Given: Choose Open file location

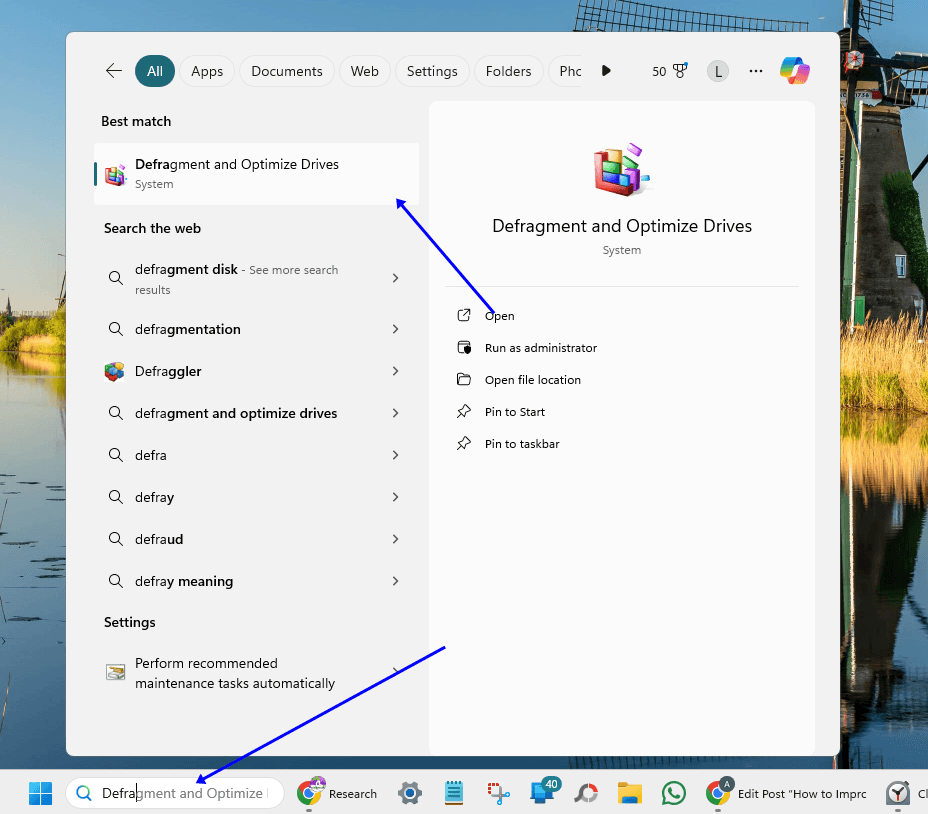Looking at the screenshot, I should 533,380.
